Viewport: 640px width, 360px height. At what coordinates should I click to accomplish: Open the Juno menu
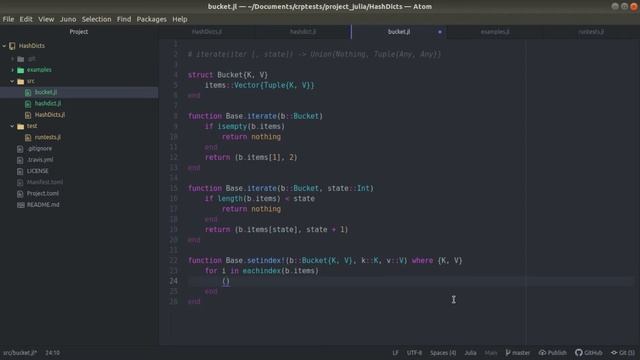[x=68, y=19]
